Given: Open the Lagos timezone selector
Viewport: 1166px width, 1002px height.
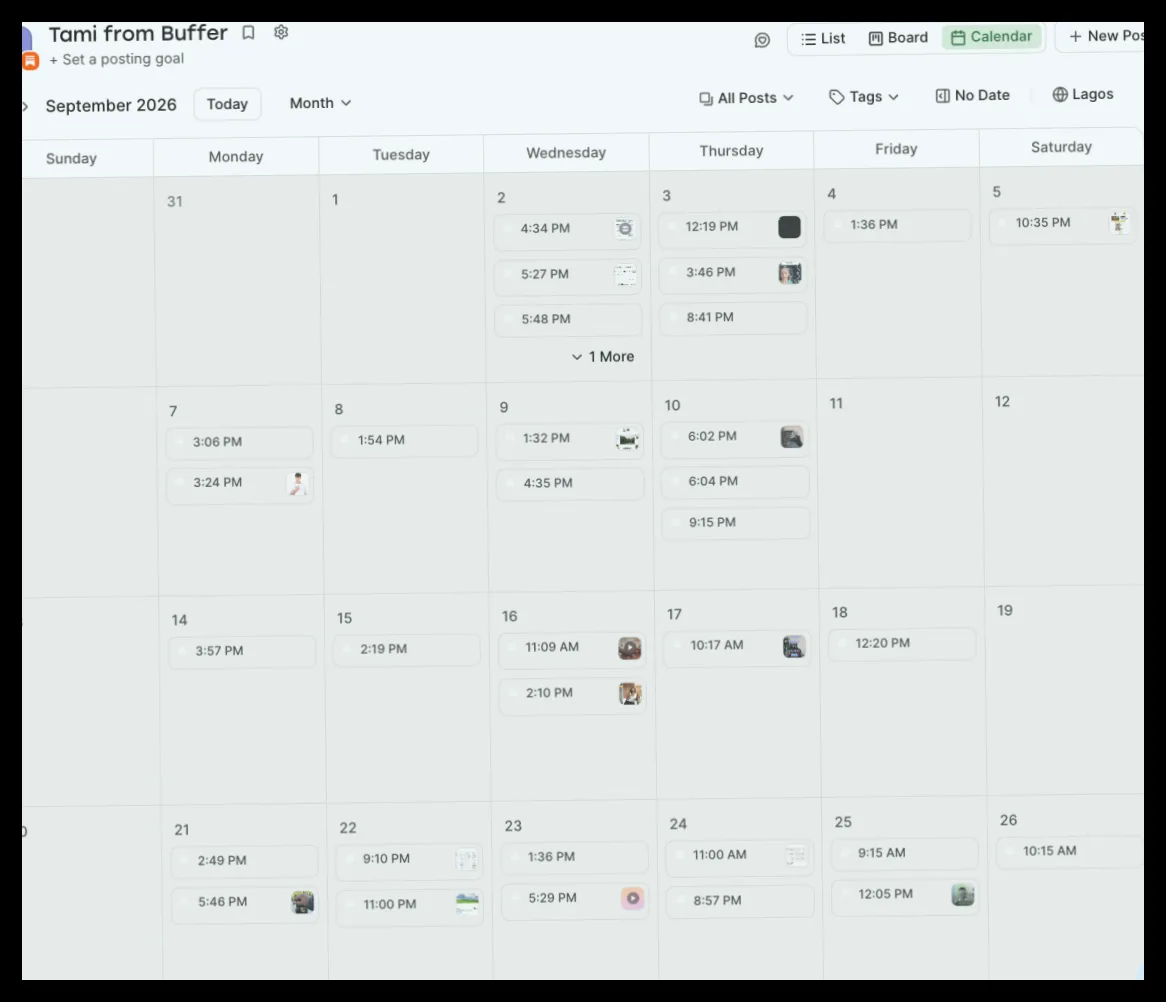Looking at the screenshot, I should [1083, 94].
